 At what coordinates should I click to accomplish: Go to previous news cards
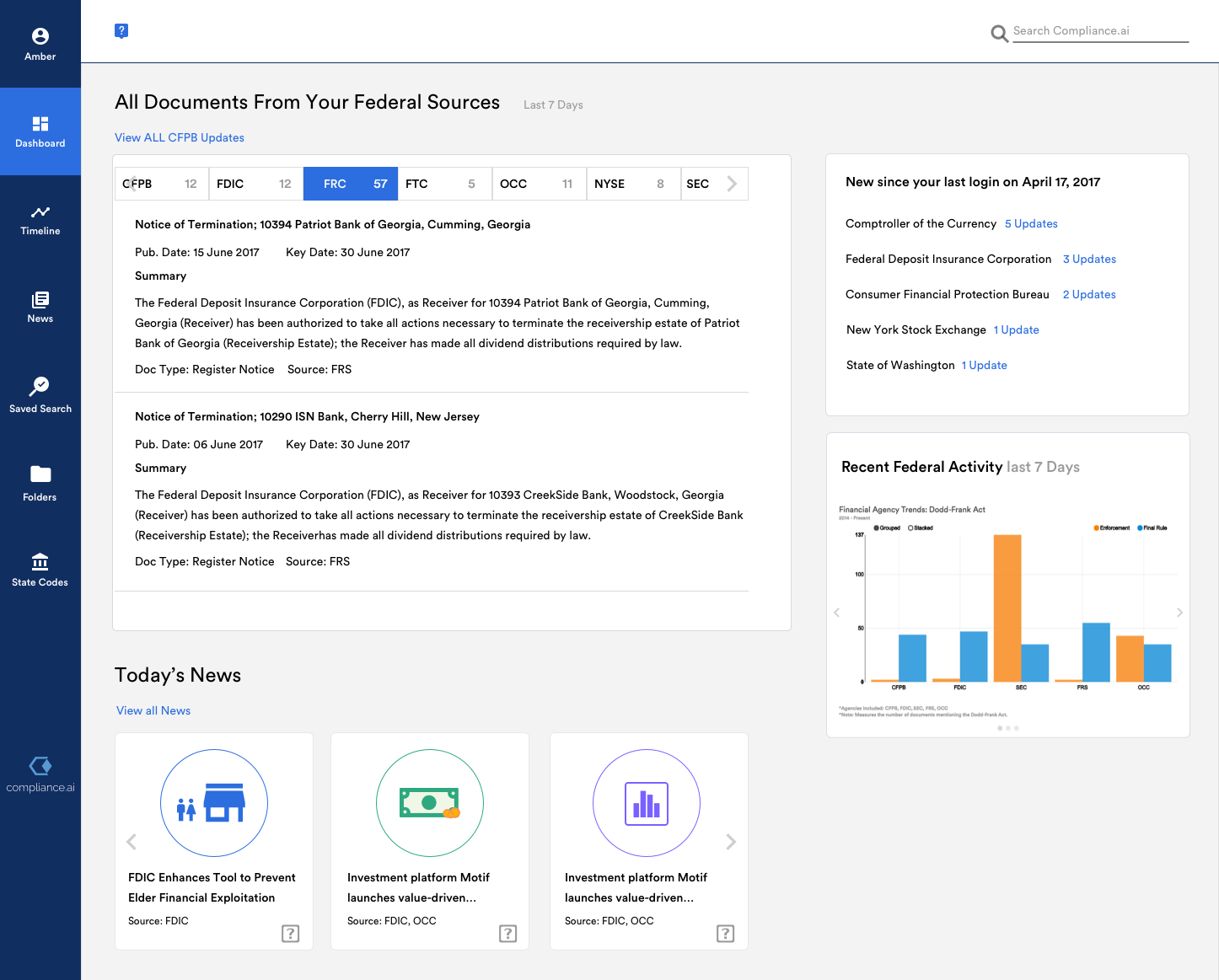(x=132, y=842)
